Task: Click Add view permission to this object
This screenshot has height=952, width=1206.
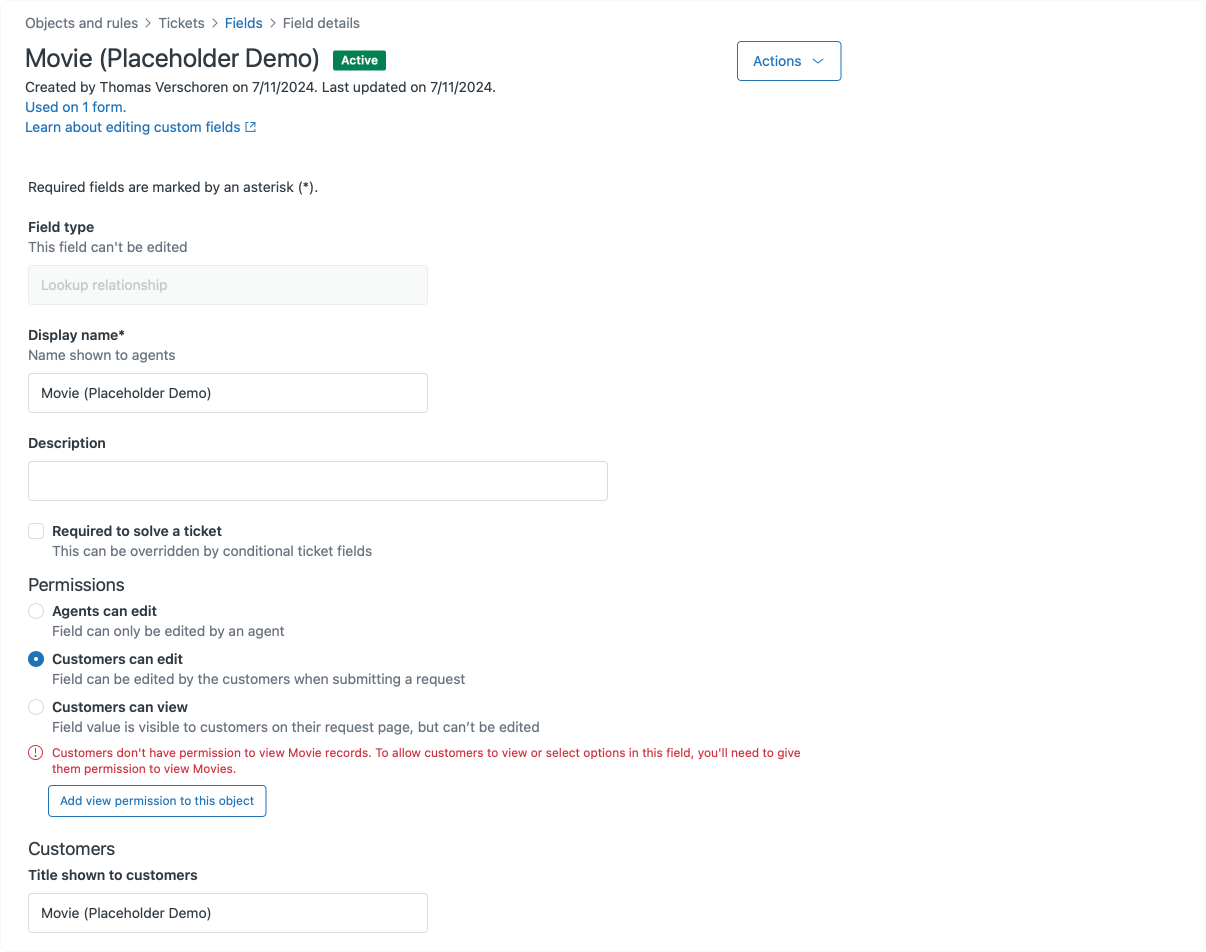Action: click(x=157, y=801)
